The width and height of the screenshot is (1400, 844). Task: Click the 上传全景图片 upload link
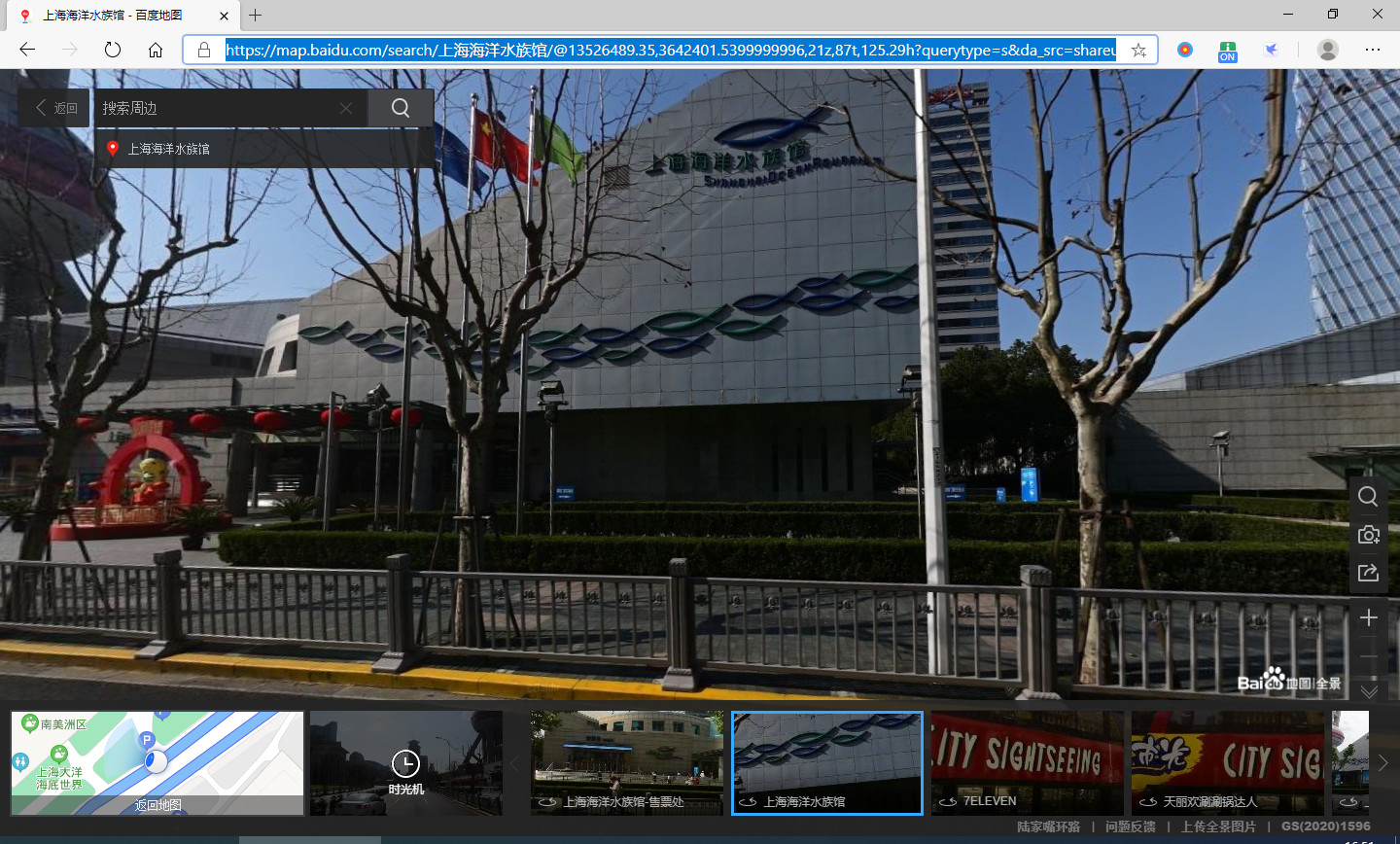tap(1218, 826)
